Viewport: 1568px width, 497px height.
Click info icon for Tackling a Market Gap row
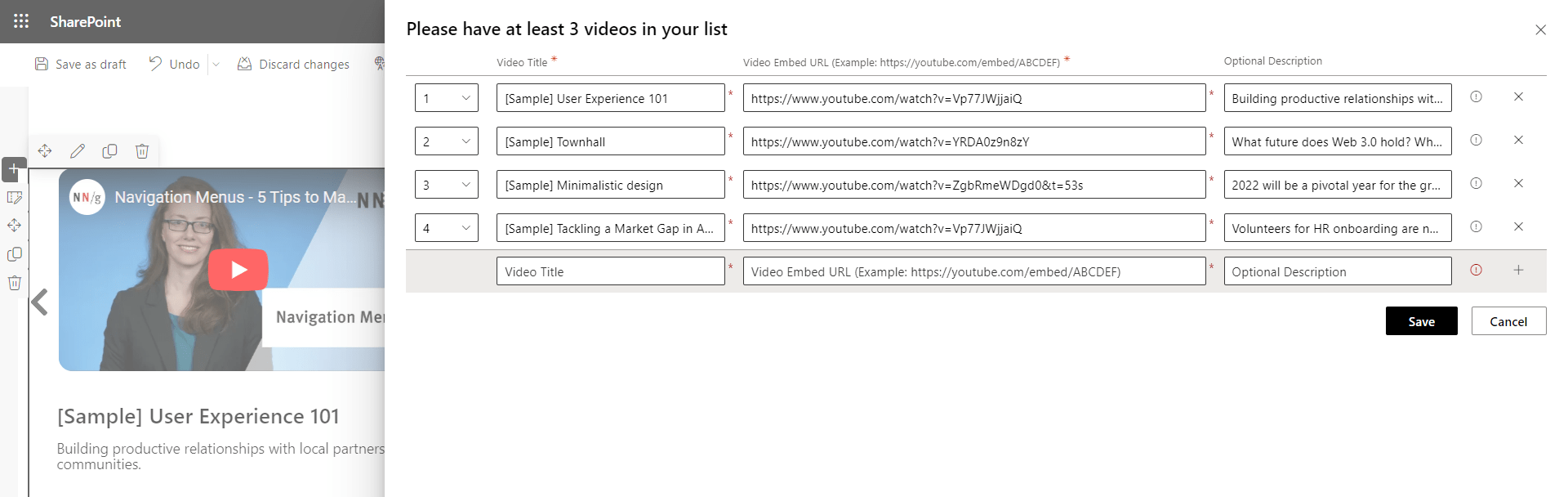[x=1476, y=226]
